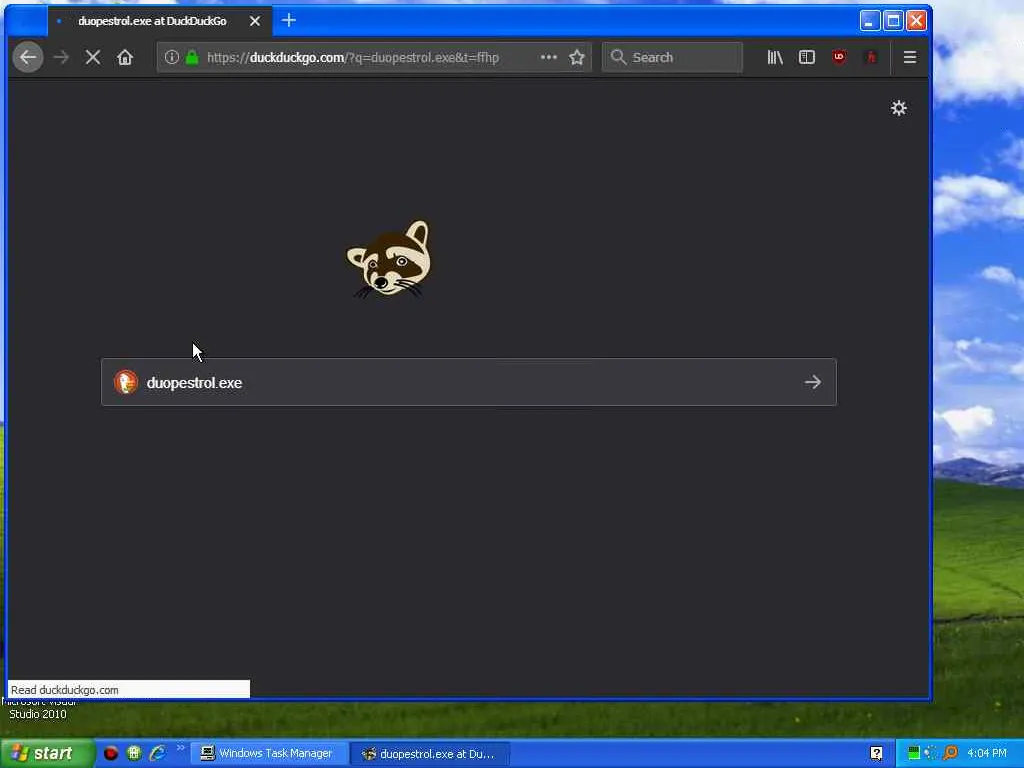Click the question mark tray icon

[x=876, y=754]
